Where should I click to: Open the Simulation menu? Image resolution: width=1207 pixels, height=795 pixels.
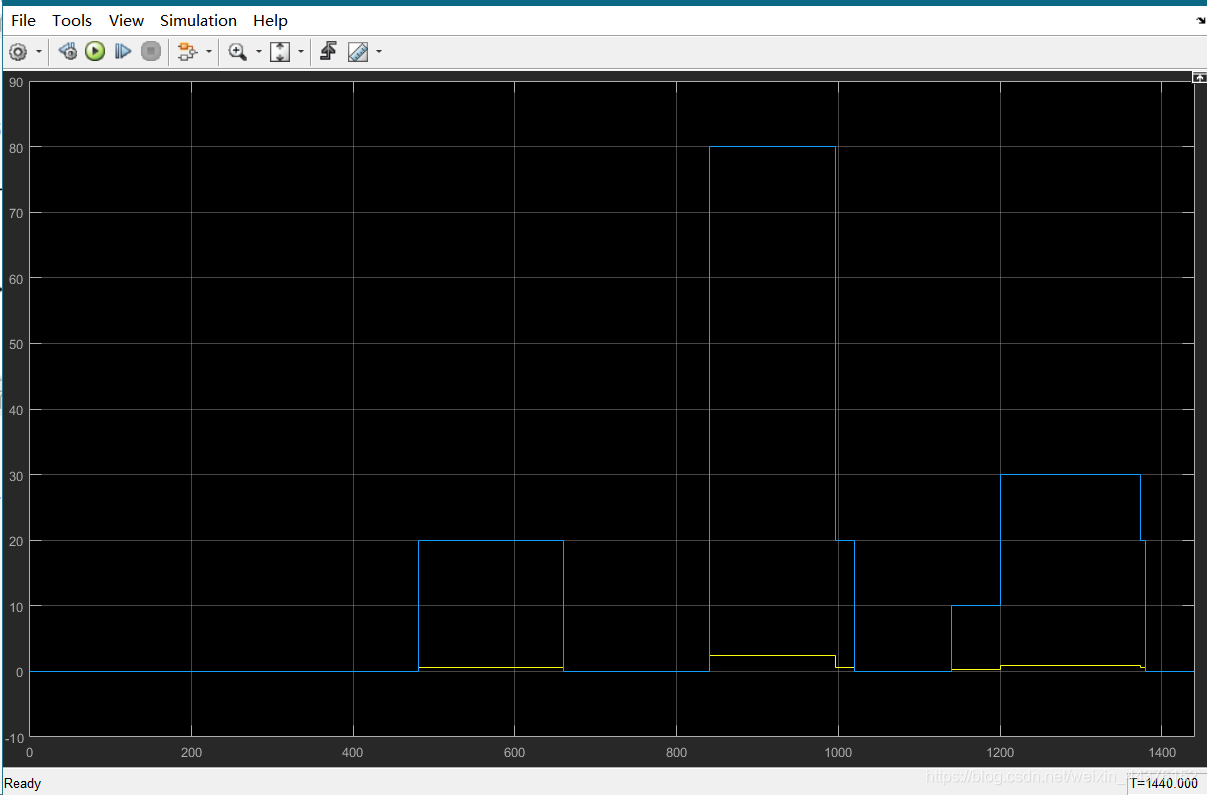pos(198,20)
